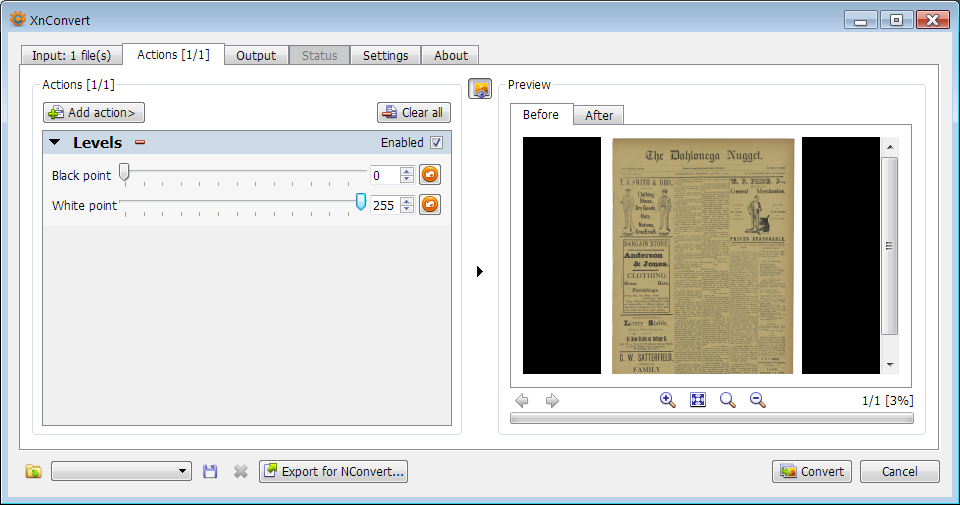Viewport: 960px width, 505px height.
Task: Click the Black point slider handle
Action: (x=124, y=173)
